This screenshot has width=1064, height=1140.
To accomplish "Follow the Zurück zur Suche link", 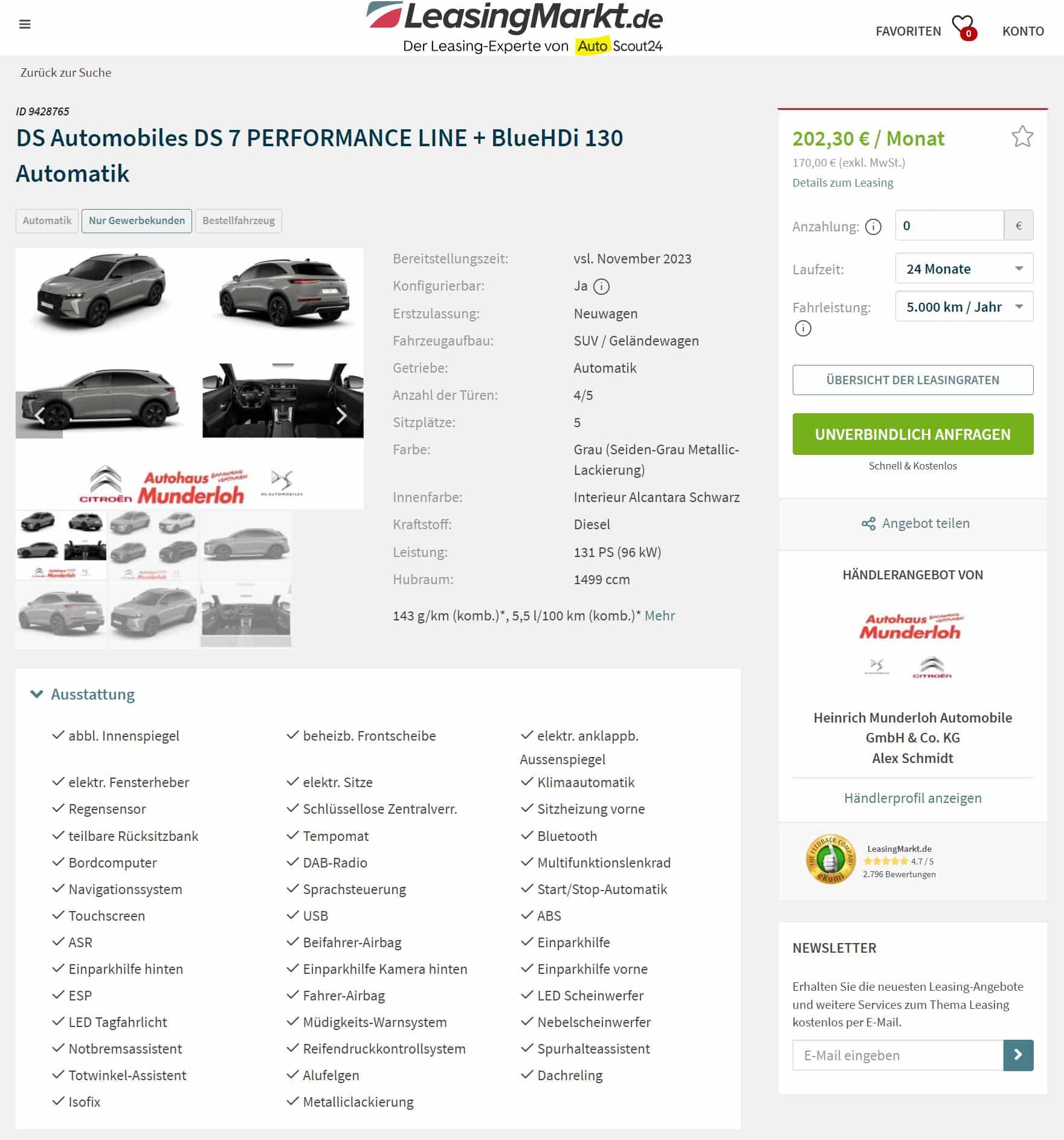I will (x=66, y=72).
